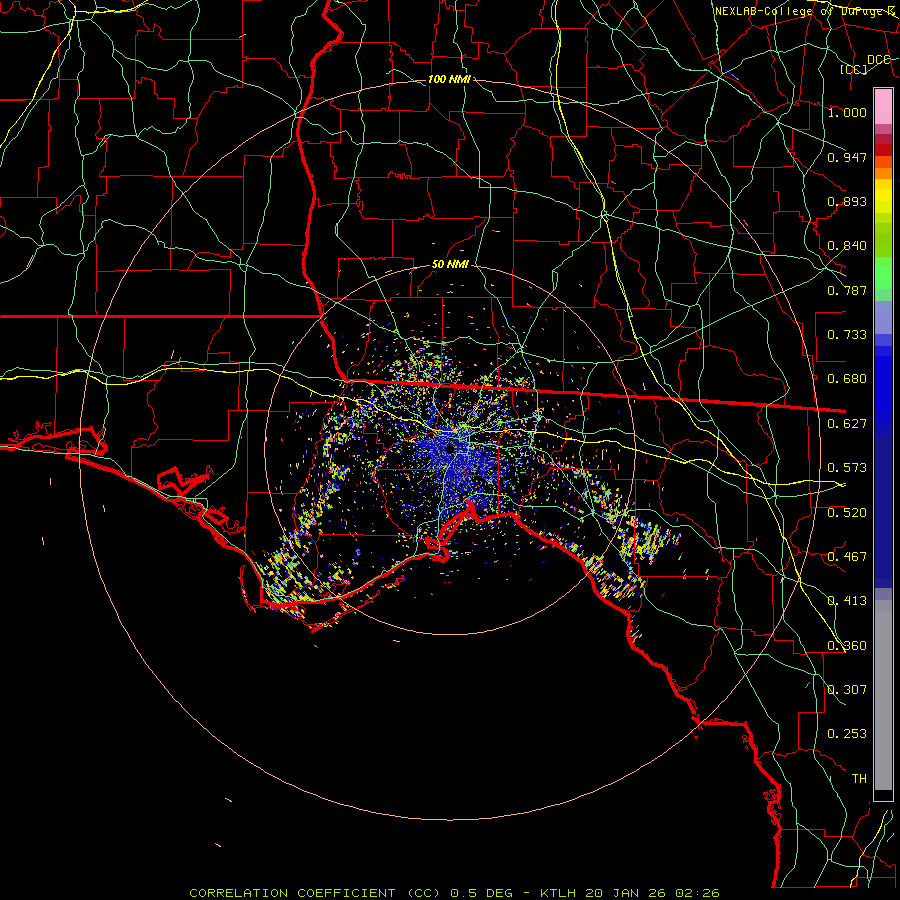The width and height of the screenshot is (900, 900).
Task: Click the 0.840 scale value
Action: tap(847, 246)
